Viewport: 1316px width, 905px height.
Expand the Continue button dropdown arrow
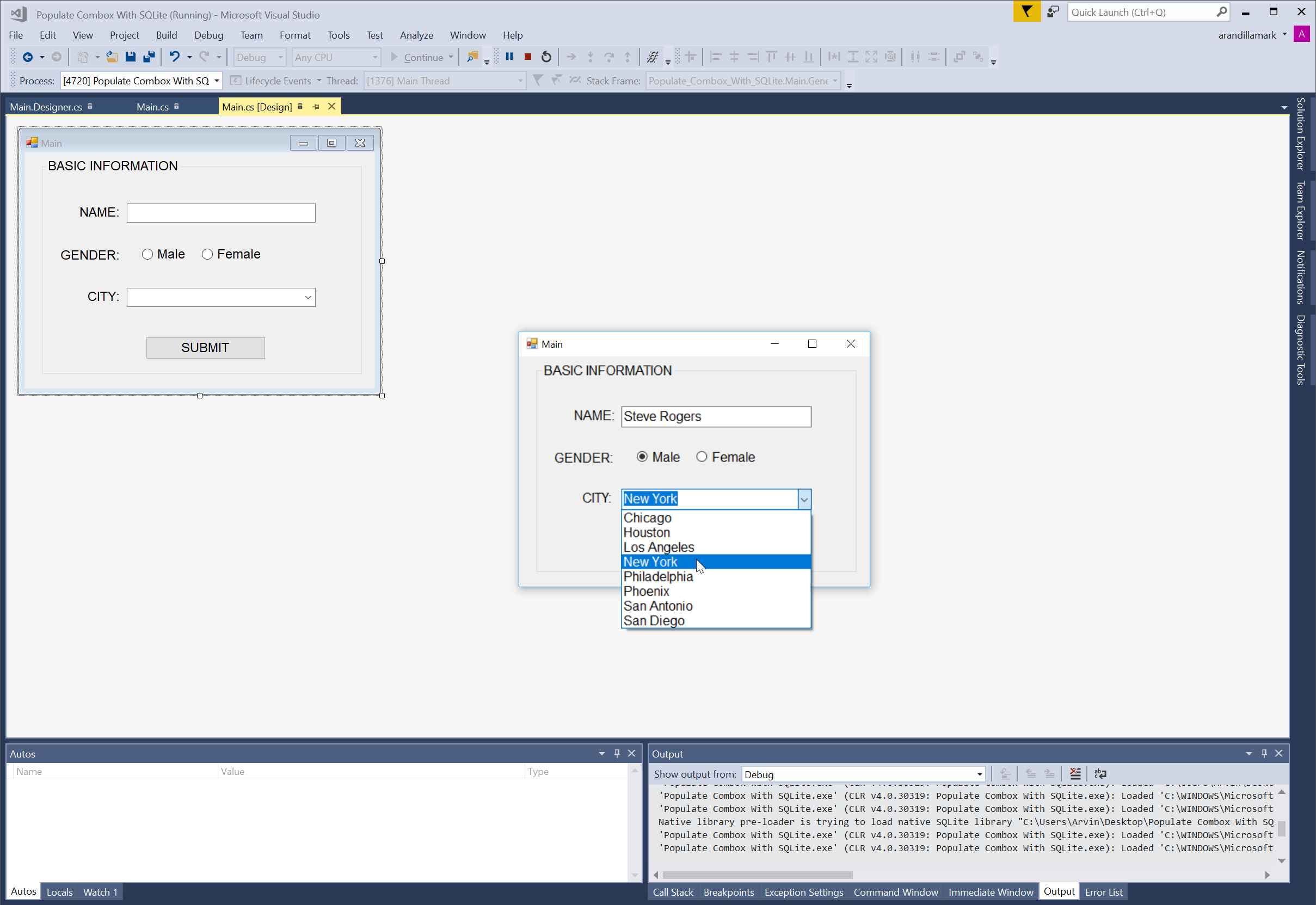(451, 57)
